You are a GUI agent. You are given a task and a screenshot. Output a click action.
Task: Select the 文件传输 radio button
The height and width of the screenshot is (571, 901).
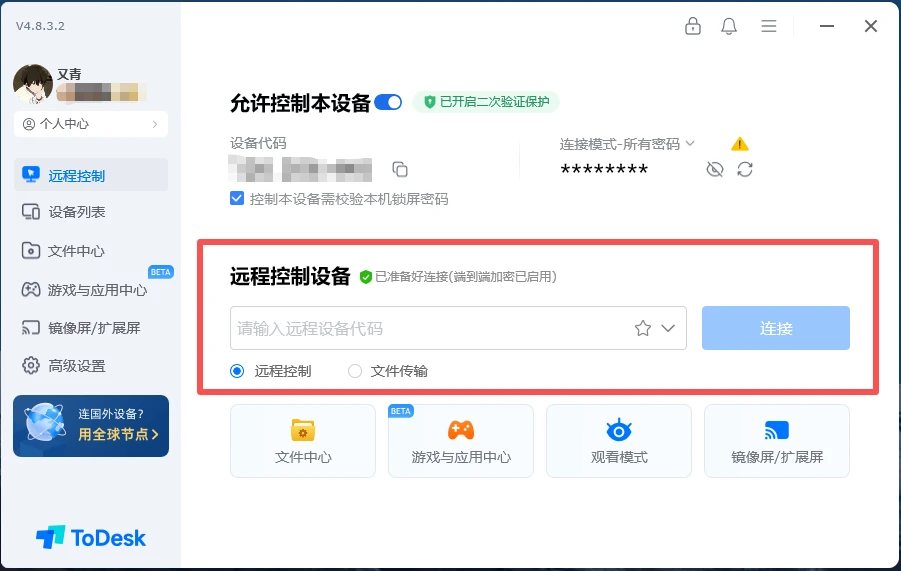click(355, 371)
